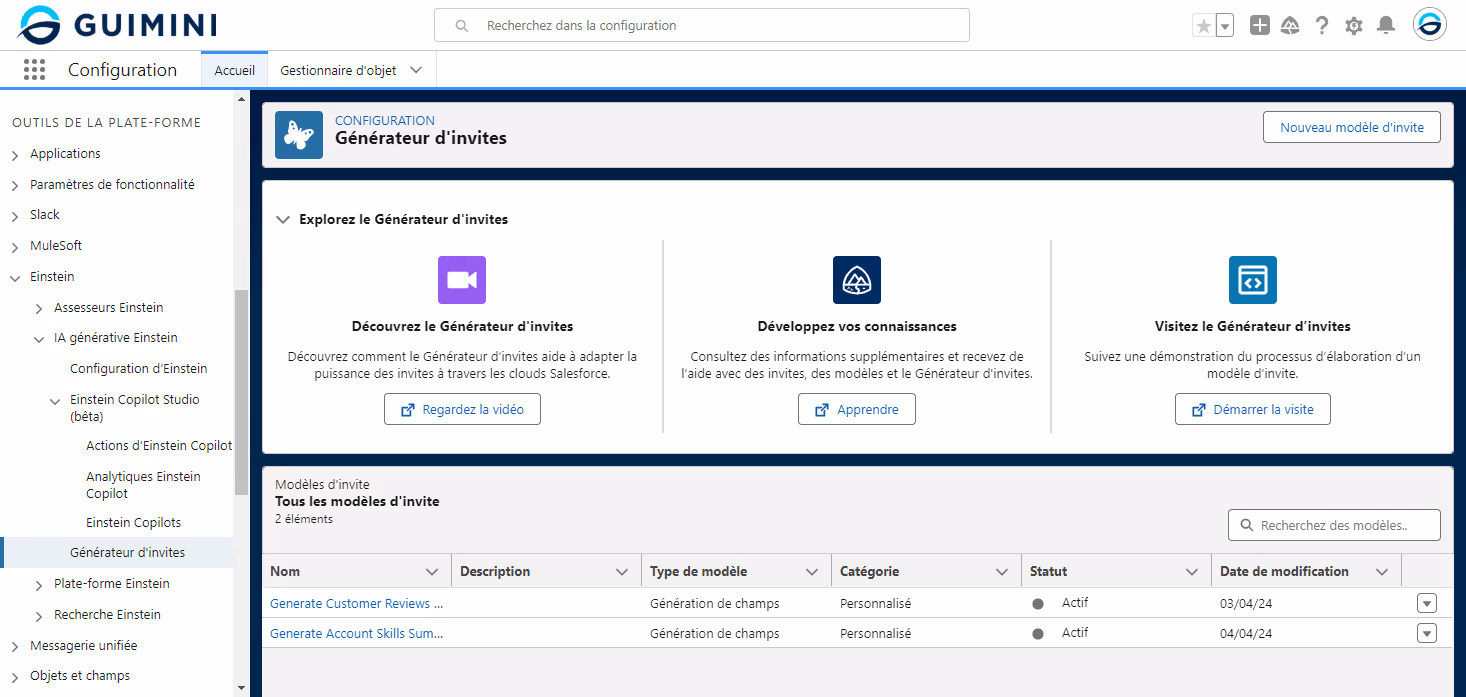Open the Trailhead guidance icon
The height and width of the screenshot is (697, 1466).
(x=1290, y=26)
